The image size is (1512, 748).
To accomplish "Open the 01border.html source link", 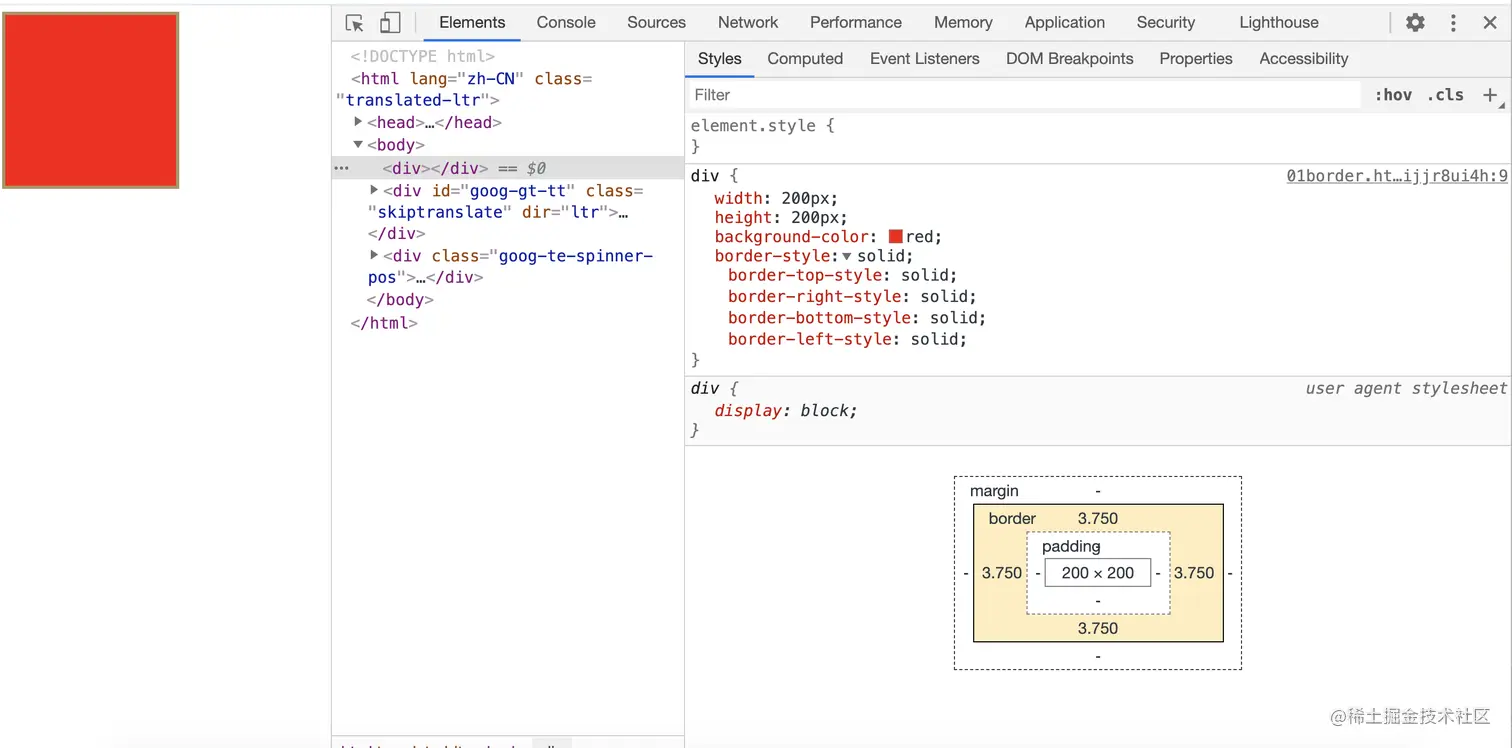I will click(1396, 176).
